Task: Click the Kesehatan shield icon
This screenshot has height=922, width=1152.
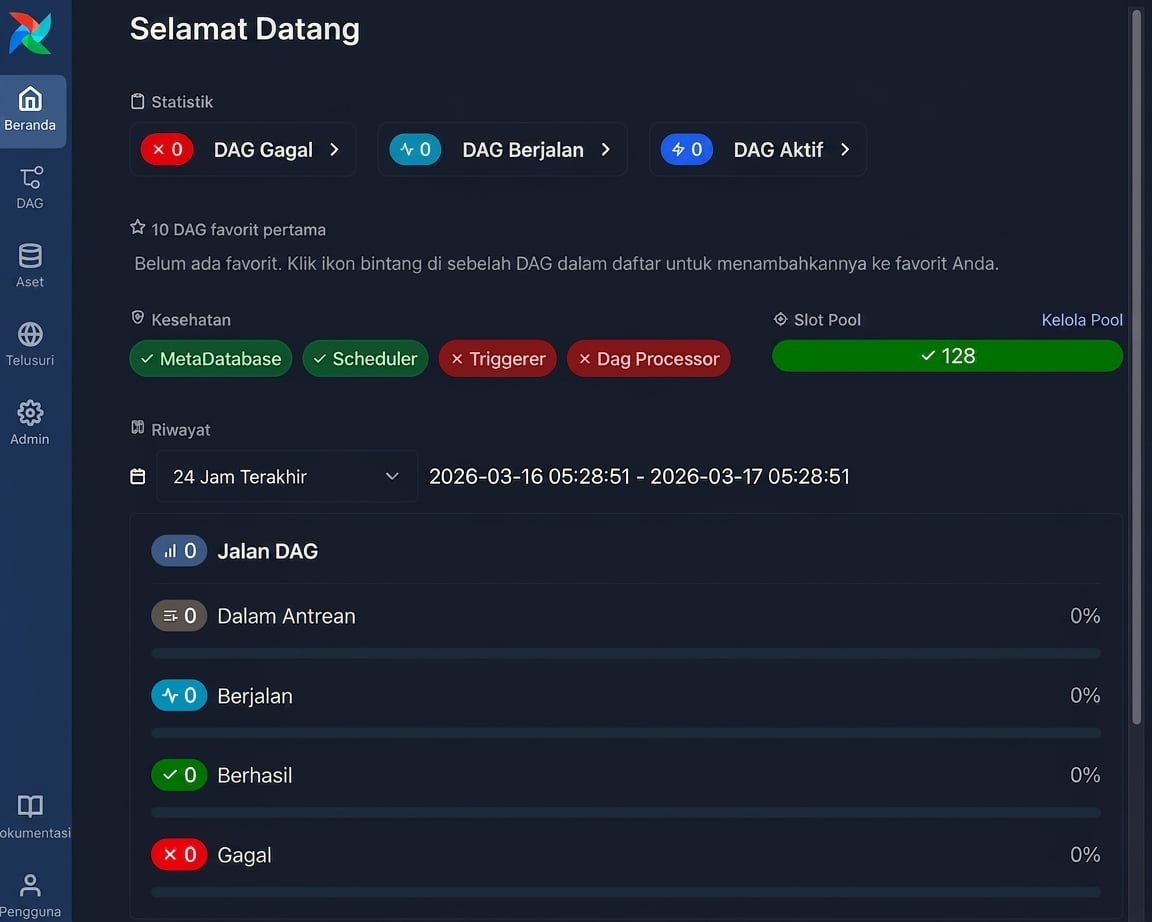Action: (x=137, y=317)
